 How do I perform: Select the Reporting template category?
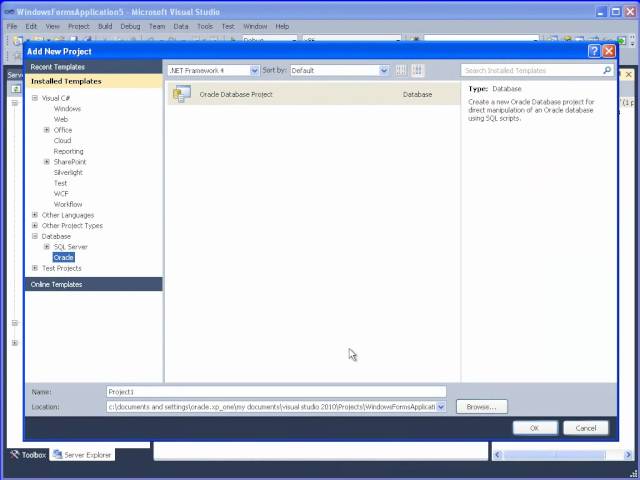pyautogui.click(x=69, y=151)
